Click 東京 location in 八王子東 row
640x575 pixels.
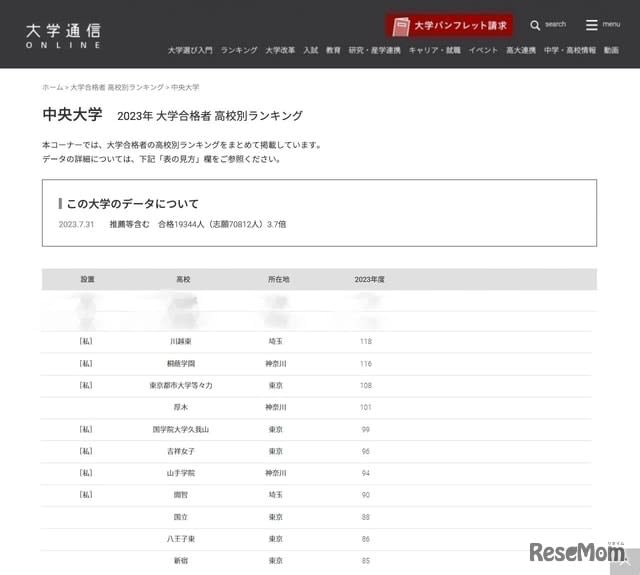click(x=276, y=539)
